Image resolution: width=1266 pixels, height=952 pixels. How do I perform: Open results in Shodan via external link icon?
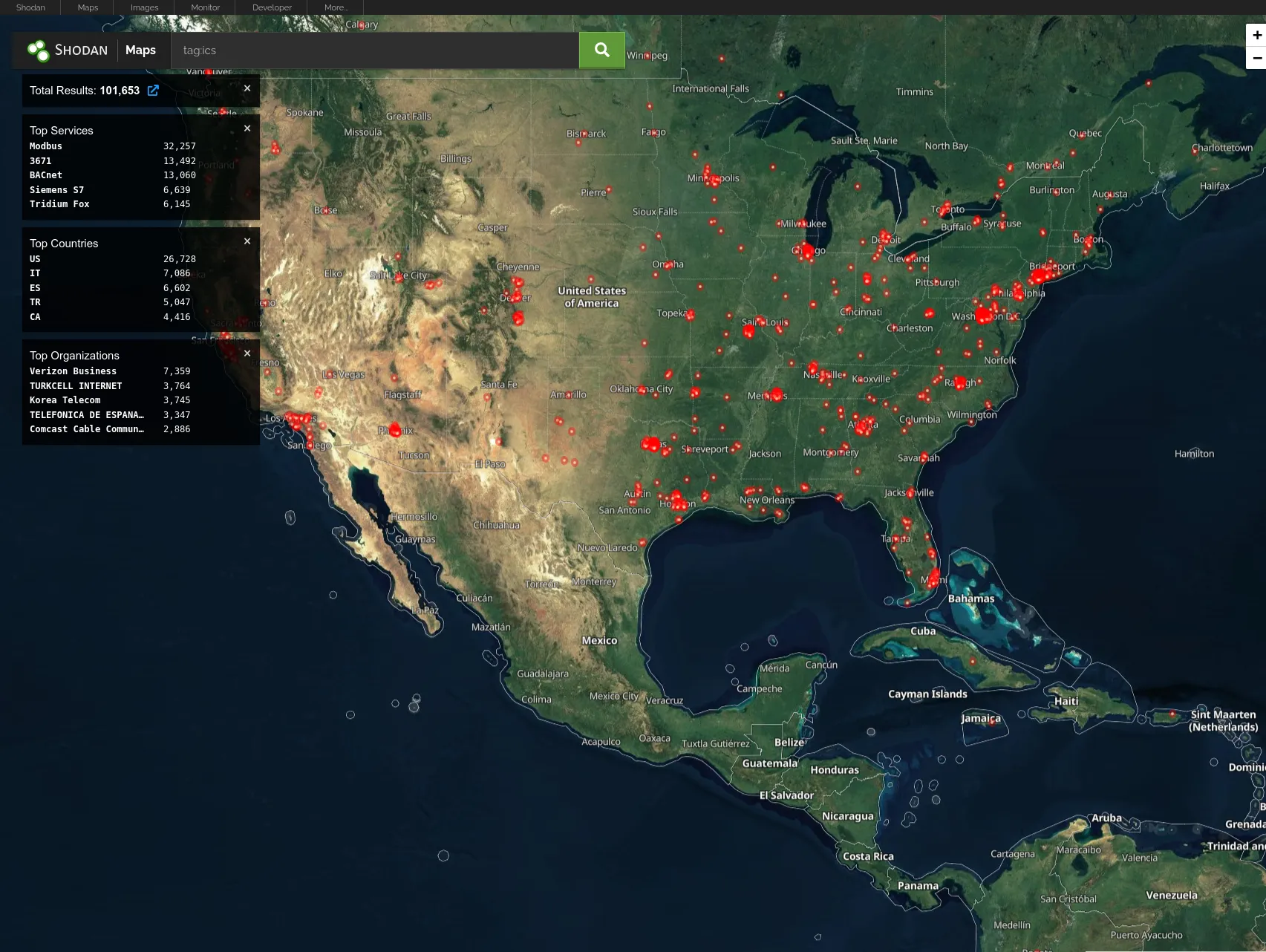pos(153,90)
